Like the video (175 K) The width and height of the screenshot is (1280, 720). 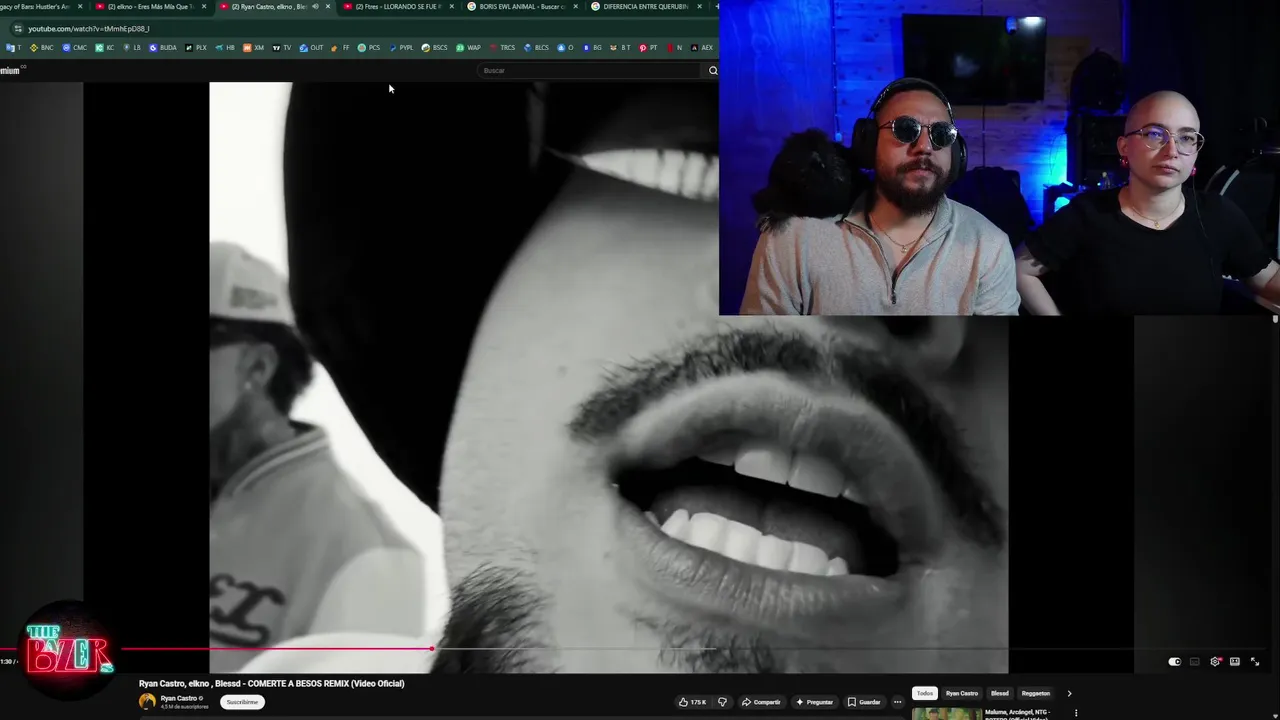(x=693, y=702)
